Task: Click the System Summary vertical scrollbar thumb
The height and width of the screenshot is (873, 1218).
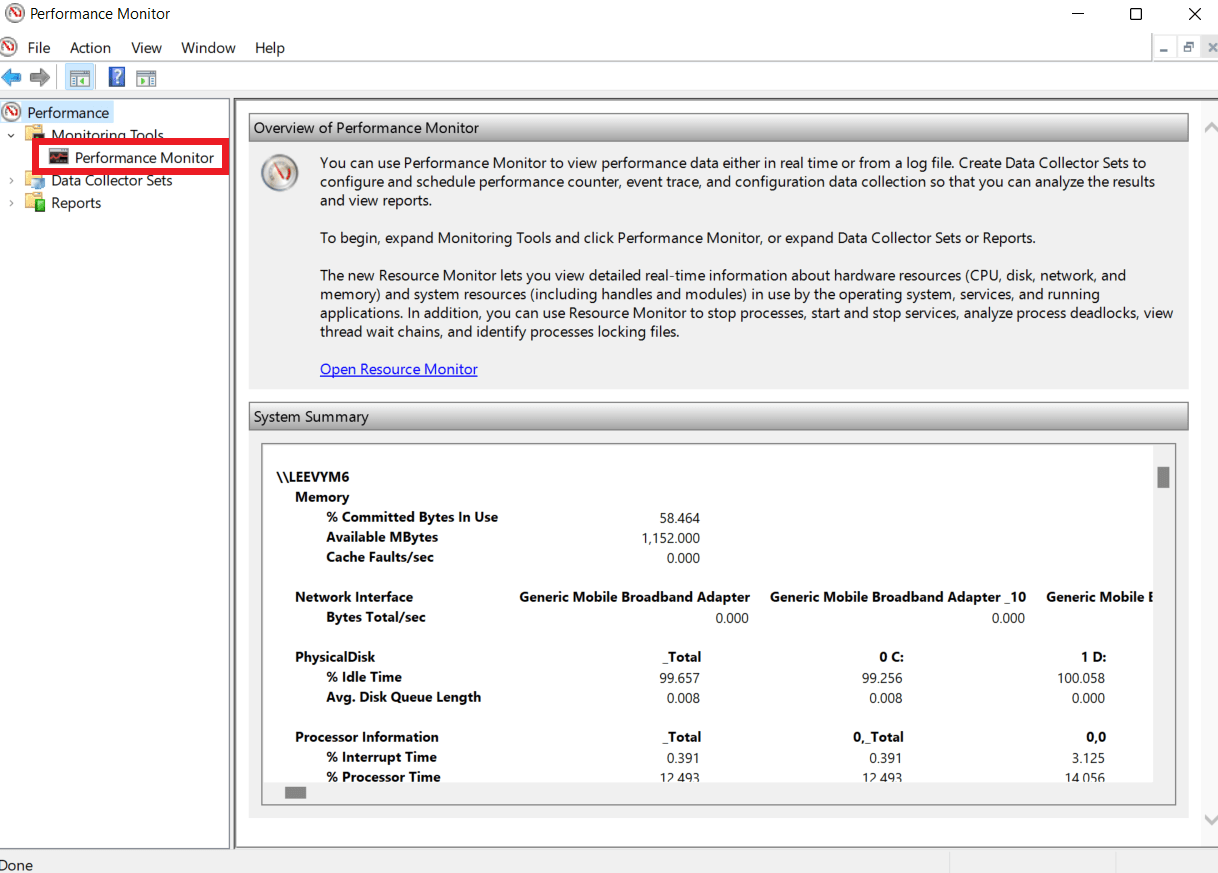Action: (1163, 477)
